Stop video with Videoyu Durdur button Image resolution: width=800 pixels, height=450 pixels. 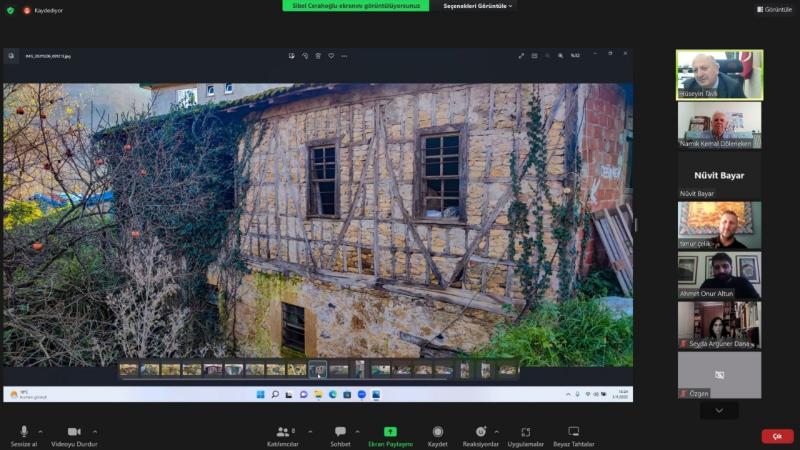pyautogui.click(x=74, y=434)
